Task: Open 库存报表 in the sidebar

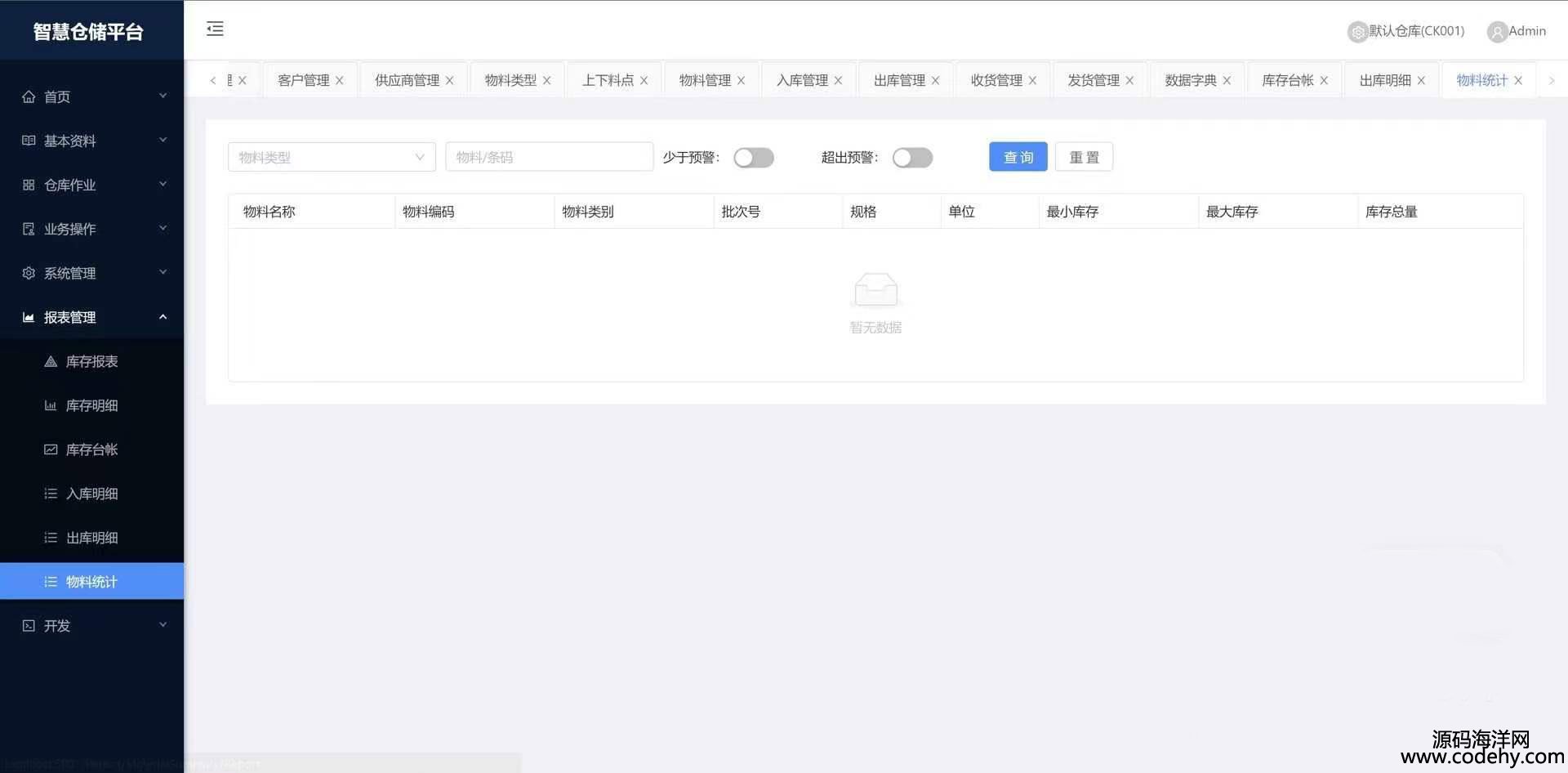Action: coord(92,361)
